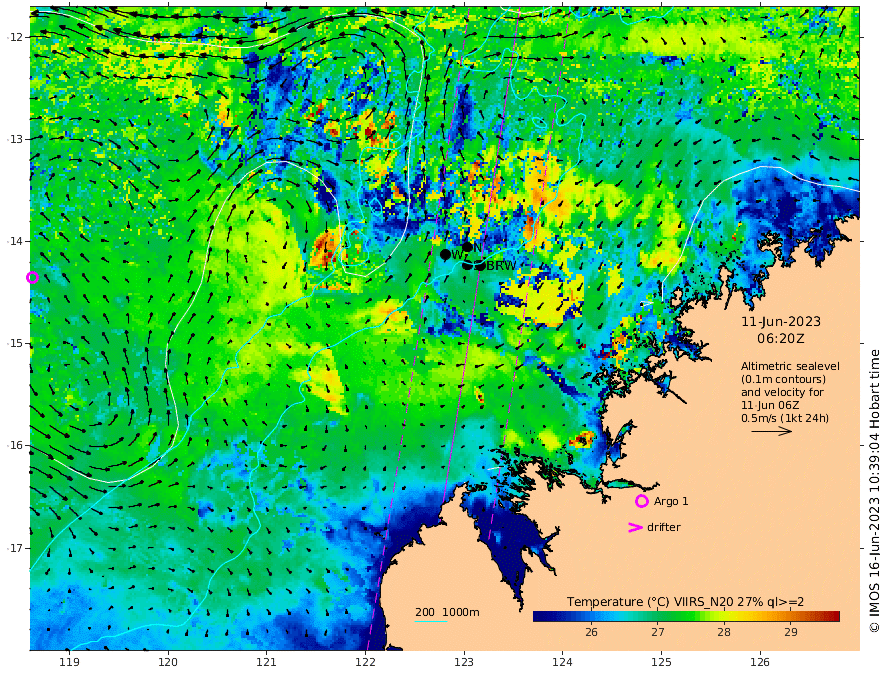Screen dimensions: 880x680
Task: Click the drifter legend label
Action: pyautogui.click(x=663, y=527)
